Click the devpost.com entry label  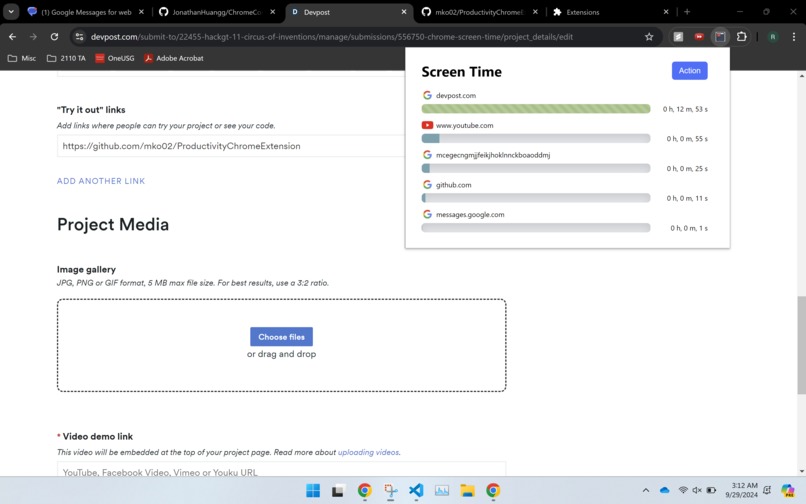pos(455,96)
